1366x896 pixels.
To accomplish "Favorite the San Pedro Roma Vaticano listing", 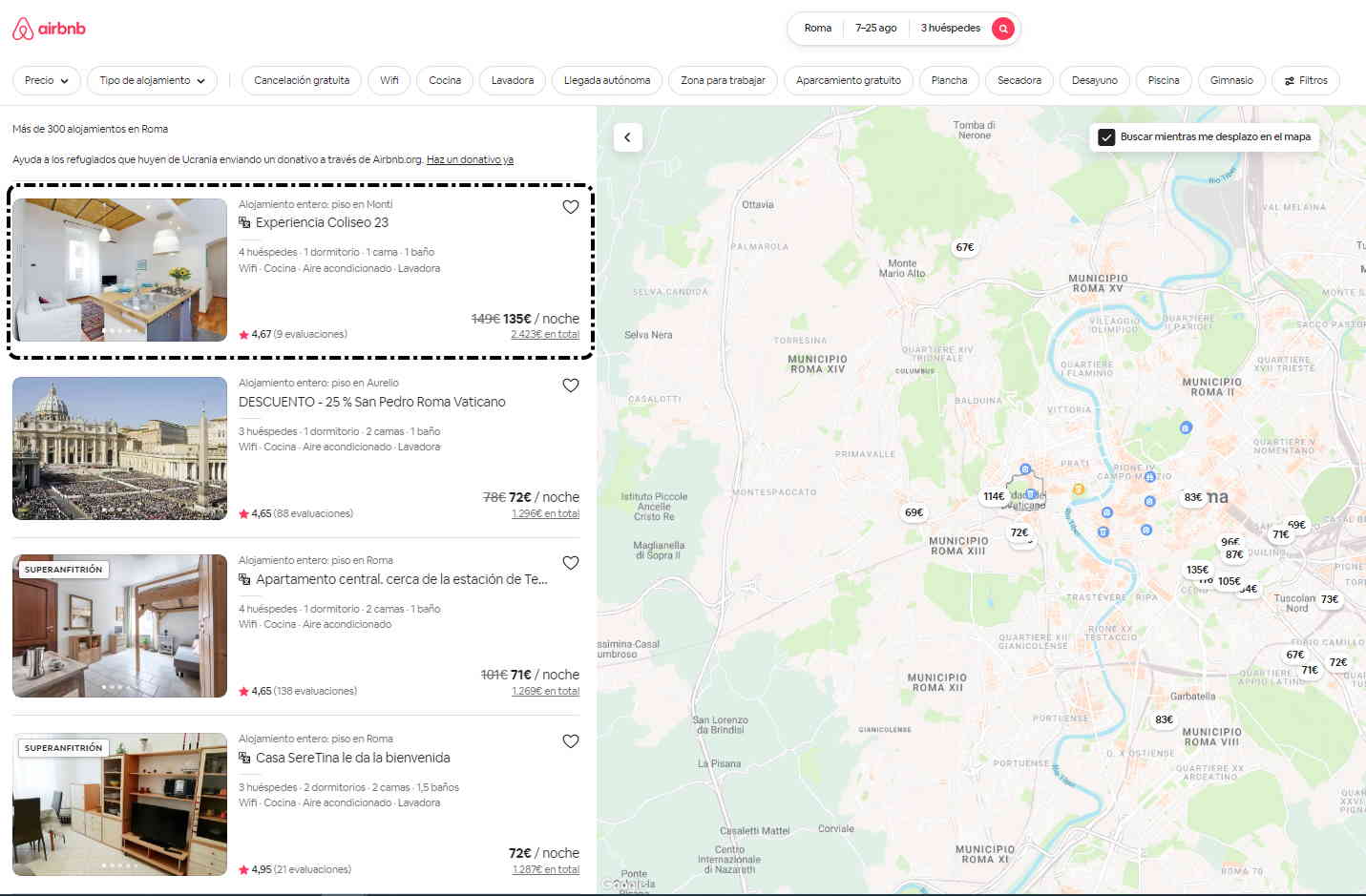I will pos(571,385).
